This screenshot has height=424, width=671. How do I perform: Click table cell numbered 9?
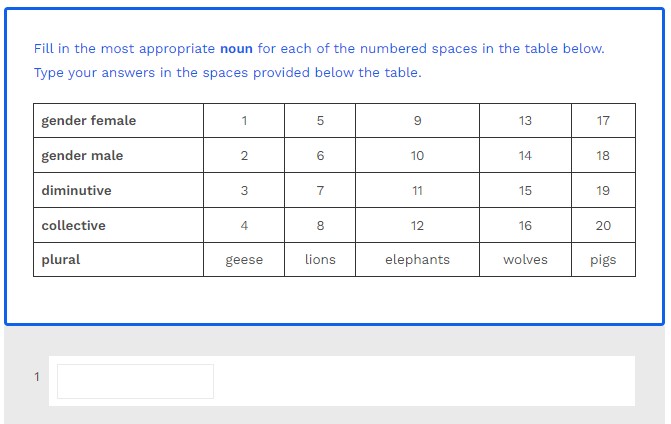tap(417, 121)
